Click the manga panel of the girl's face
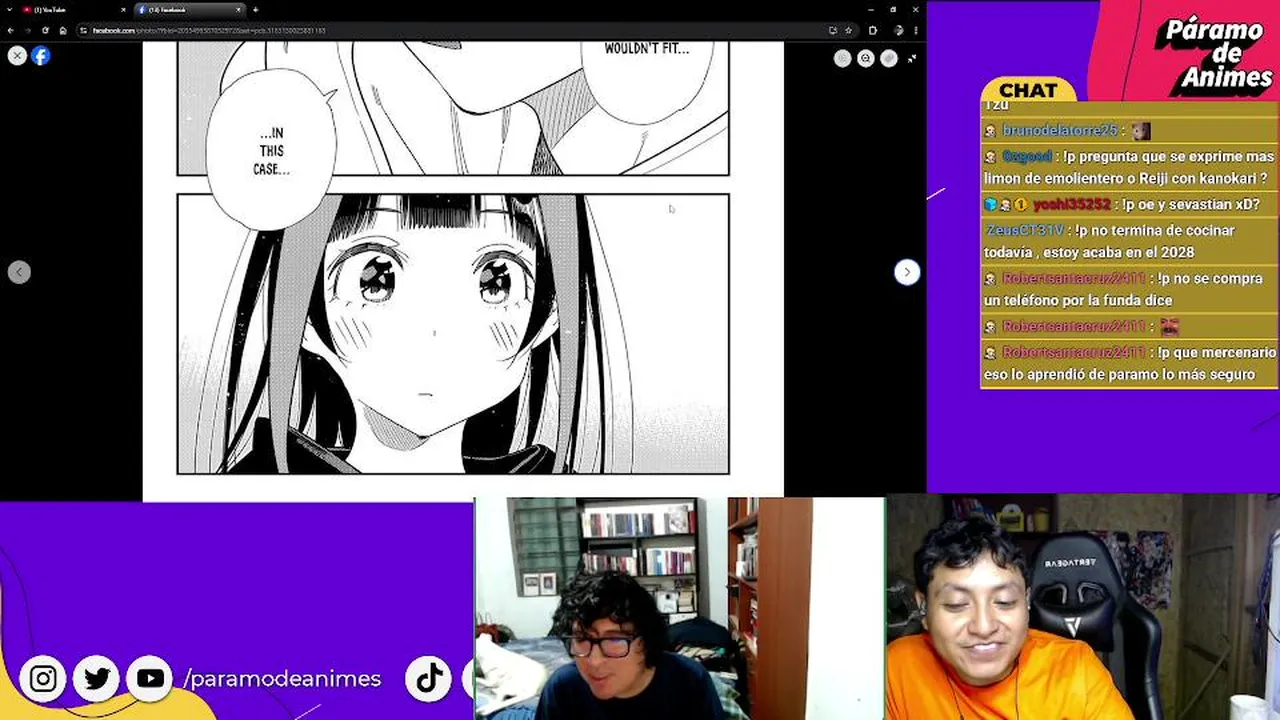Screen dimensions: 1280x720 pyautogui.click(x=453, y=334)
